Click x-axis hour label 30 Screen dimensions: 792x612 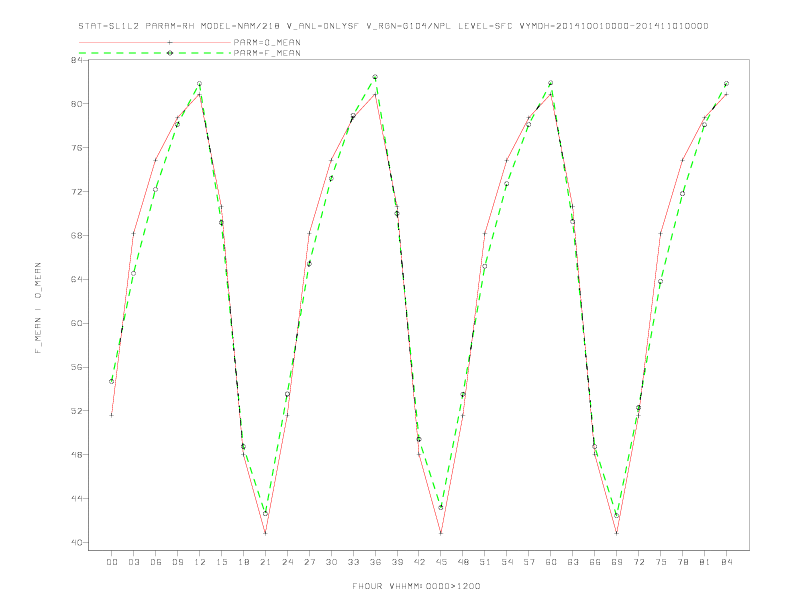point(331,562)
